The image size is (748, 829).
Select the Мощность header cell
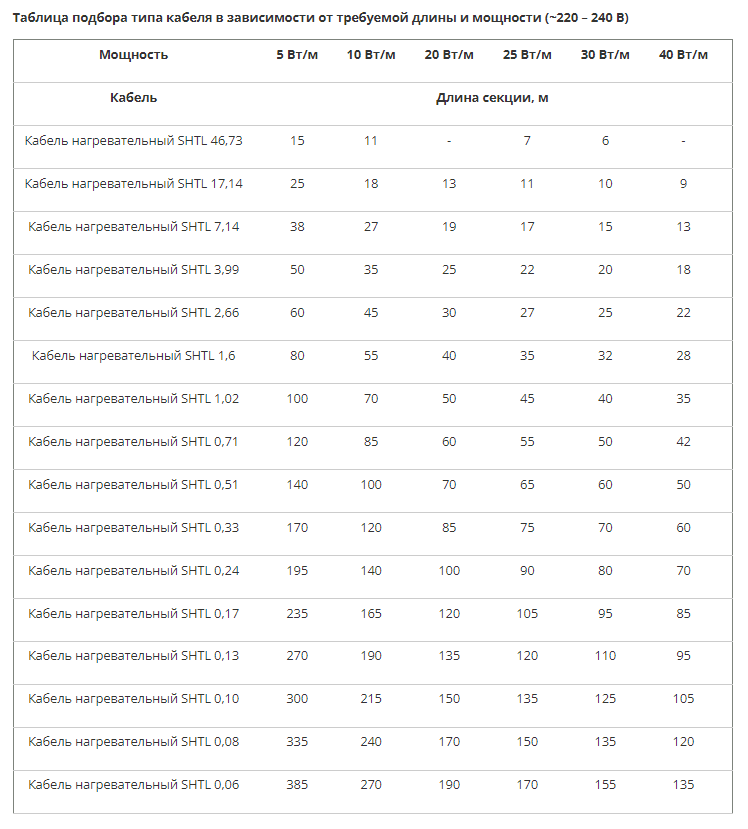[x=134, y=54]
